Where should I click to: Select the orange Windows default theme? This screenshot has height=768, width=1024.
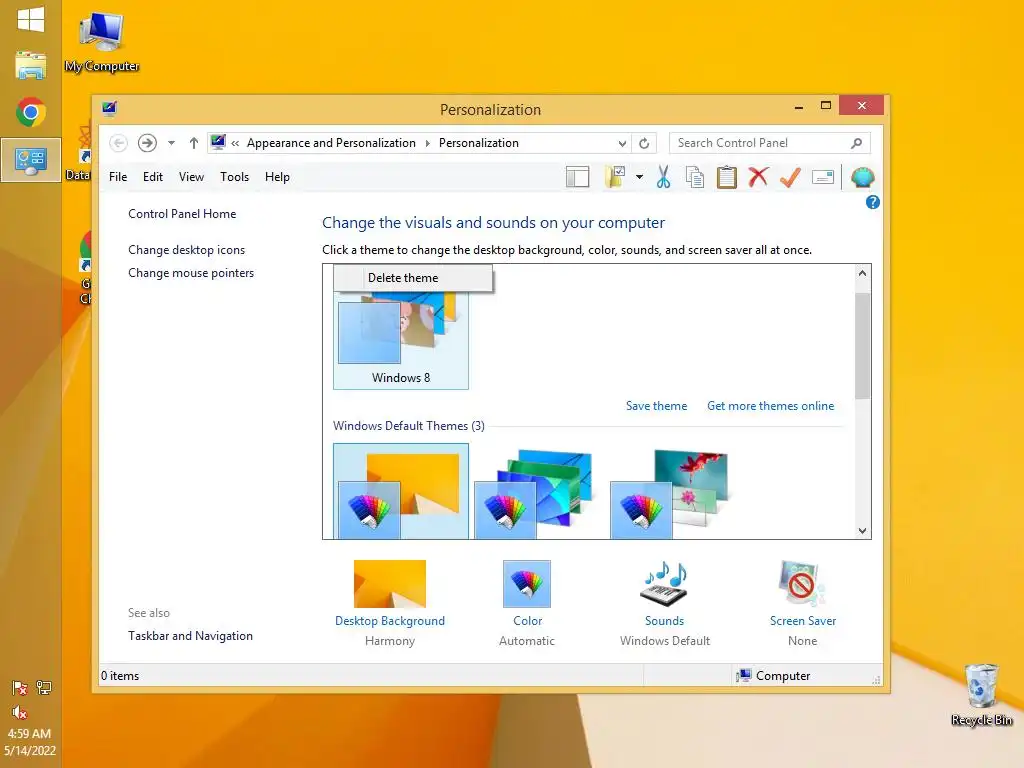click(401, 492)
